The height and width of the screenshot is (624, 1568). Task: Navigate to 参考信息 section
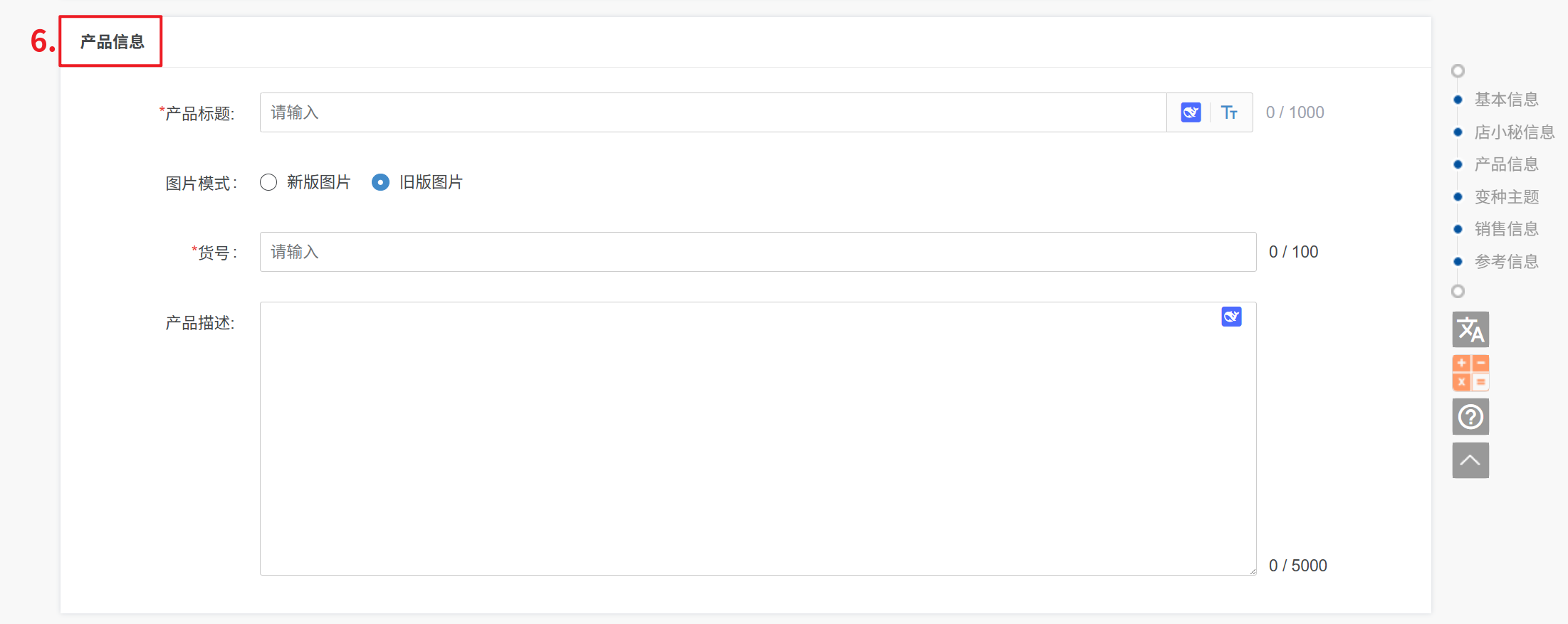point(1506,262)
